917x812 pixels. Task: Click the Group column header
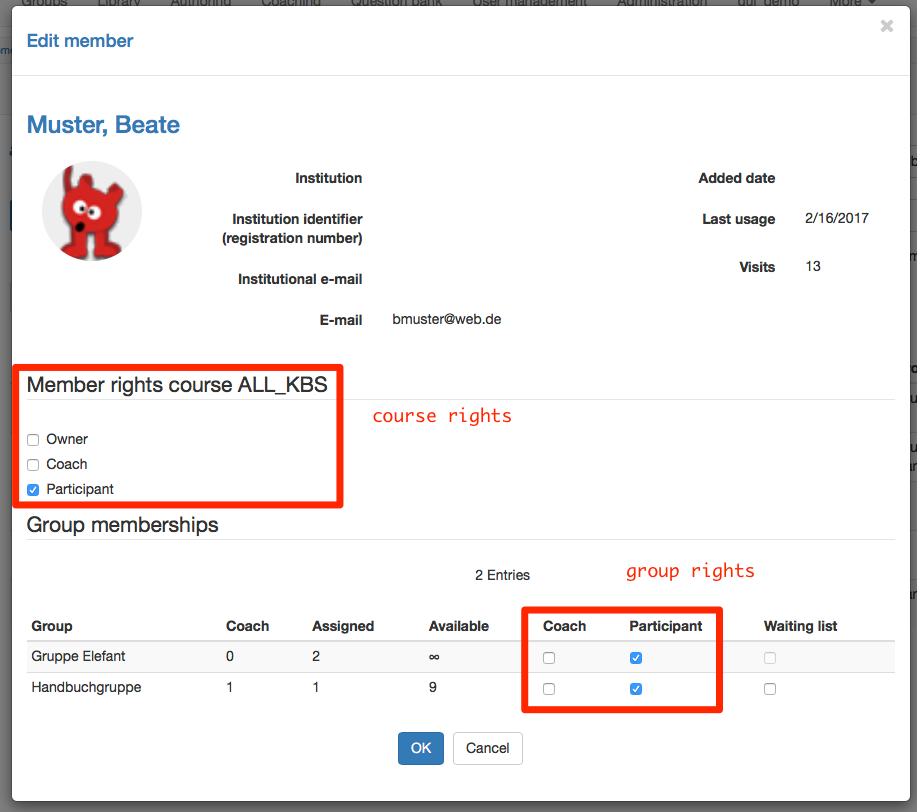52,626
